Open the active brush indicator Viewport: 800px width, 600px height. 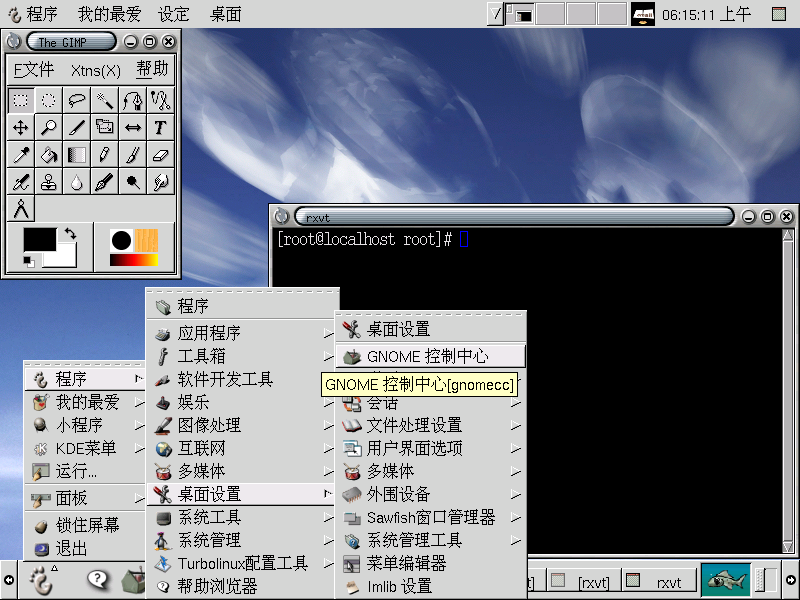pos(121,240)
